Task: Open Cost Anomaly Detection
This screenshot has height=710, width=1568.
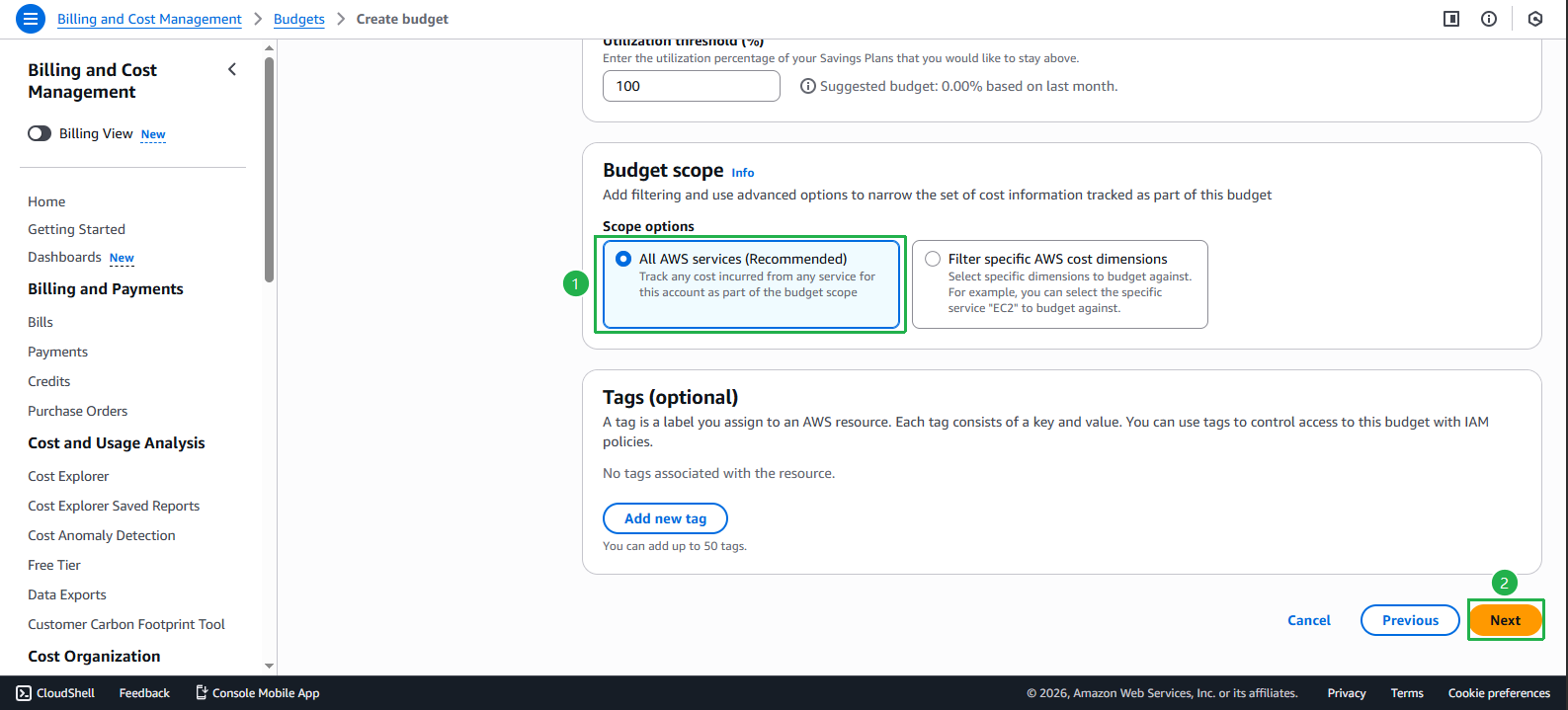Action: 102,535
